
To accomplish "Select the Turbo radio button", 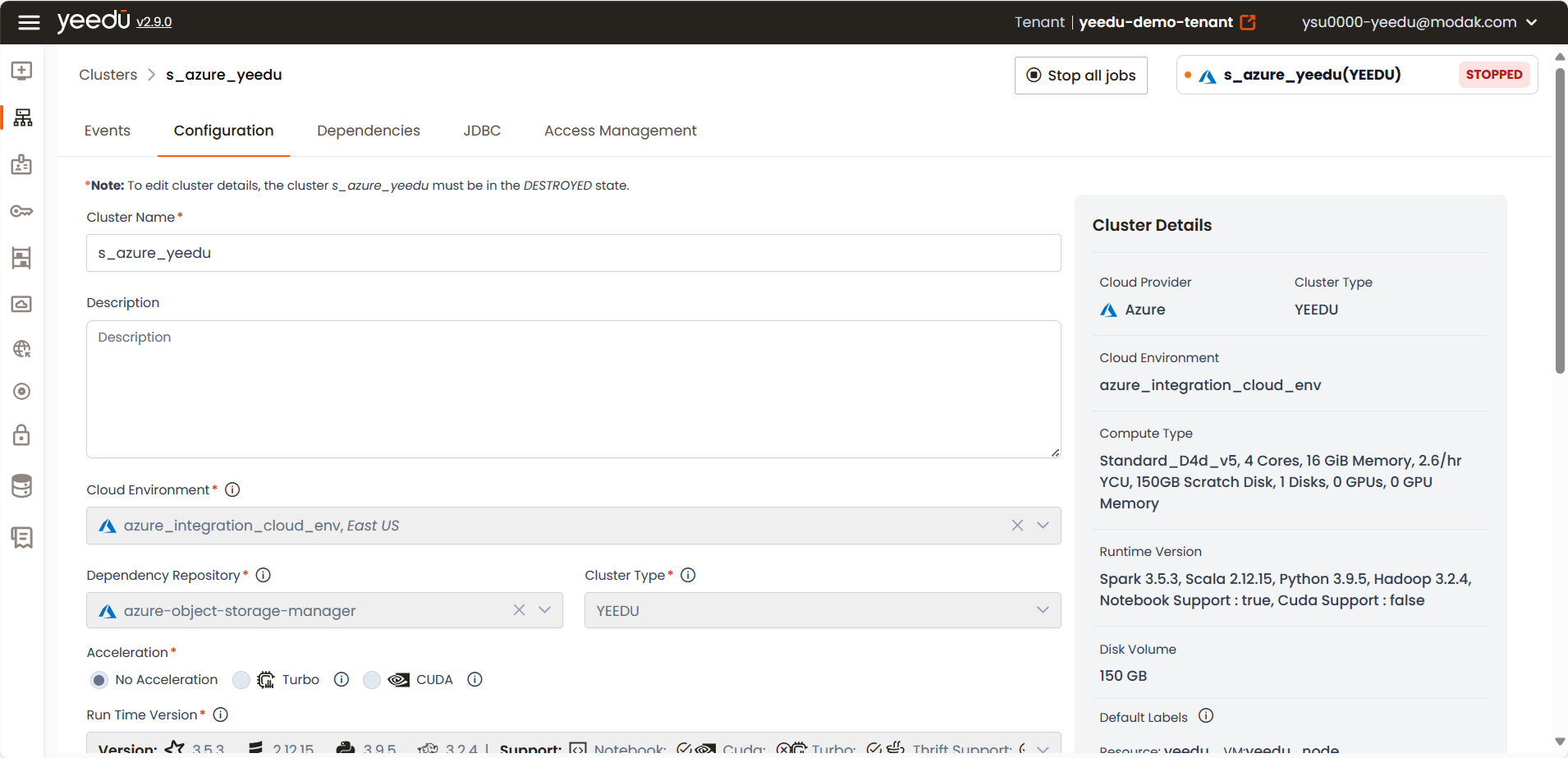I will (241, 680).
